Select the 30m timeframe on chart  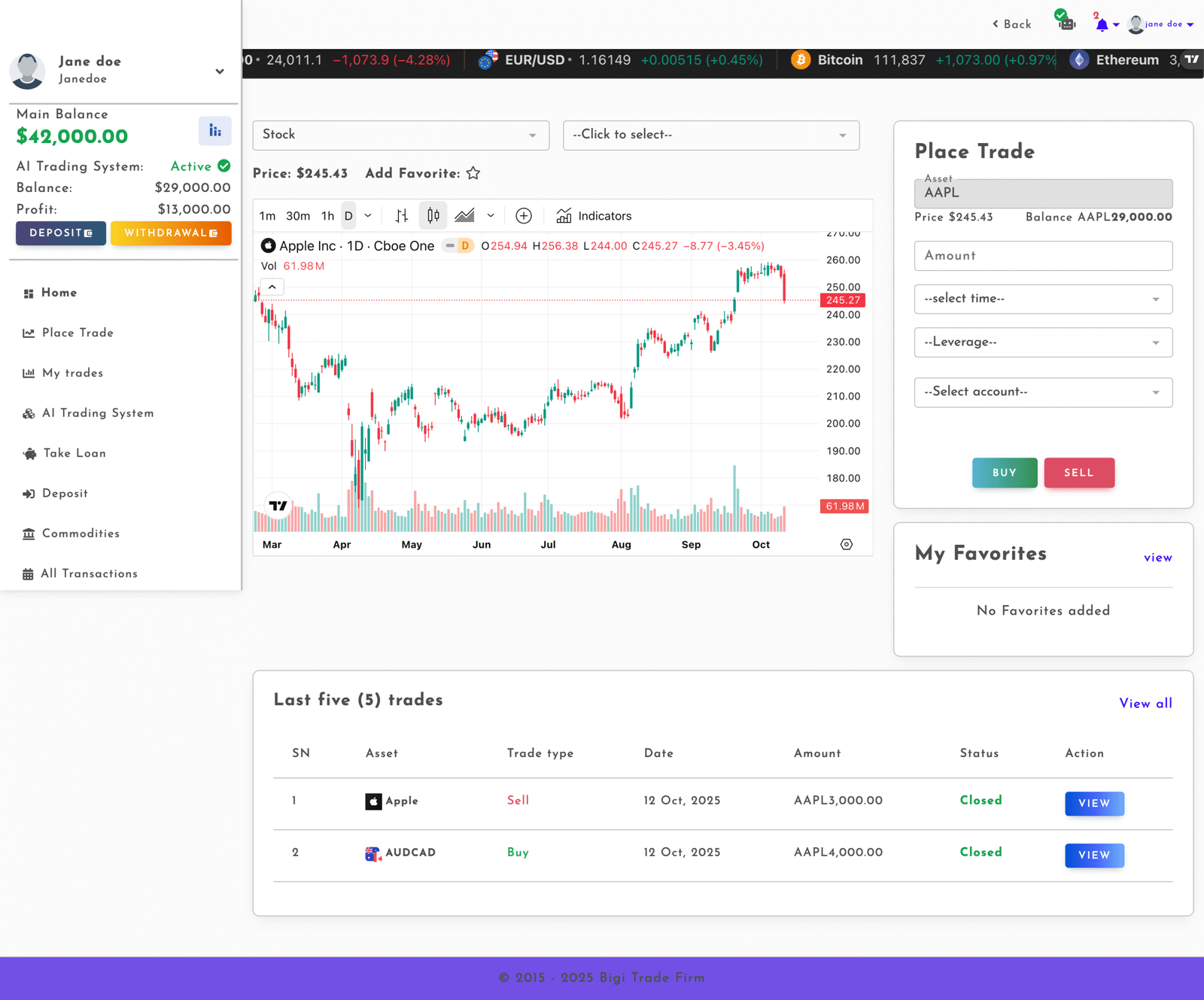click(x=298, y=216)
